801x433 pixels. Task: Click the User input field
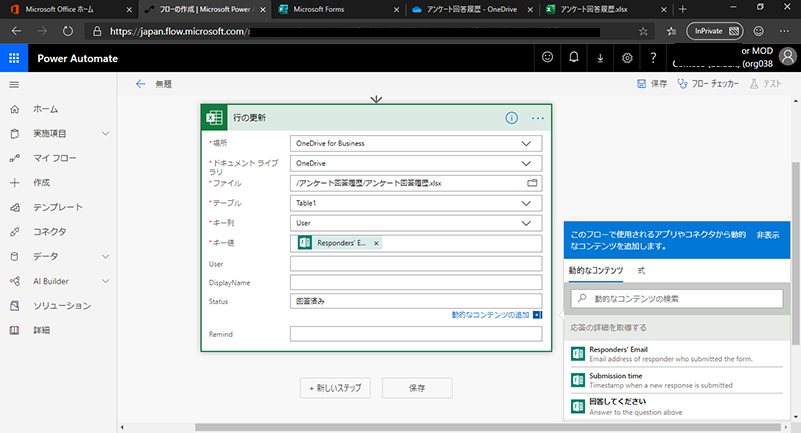tap(416, 263)
